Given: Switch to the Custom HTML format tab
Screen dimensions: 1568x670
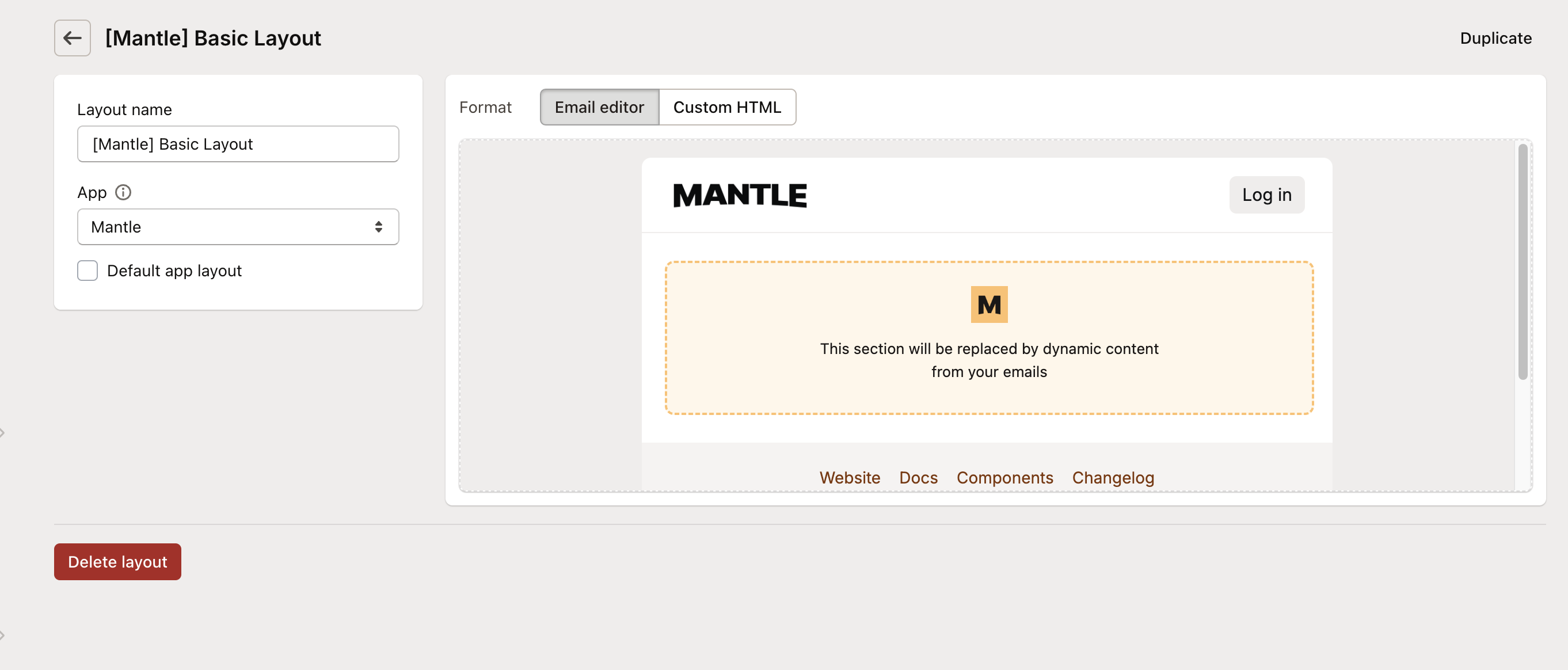Looking at the screenshot, I should [x=727, y=107].
